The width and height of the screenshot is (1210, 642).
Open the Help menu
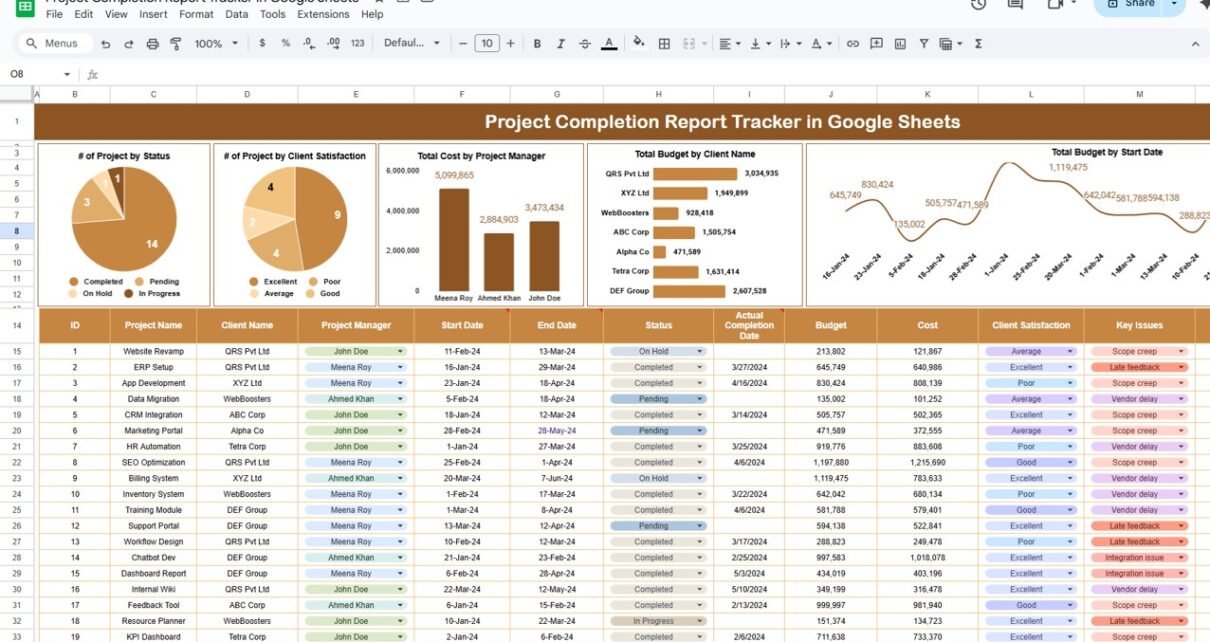[372, 15]
